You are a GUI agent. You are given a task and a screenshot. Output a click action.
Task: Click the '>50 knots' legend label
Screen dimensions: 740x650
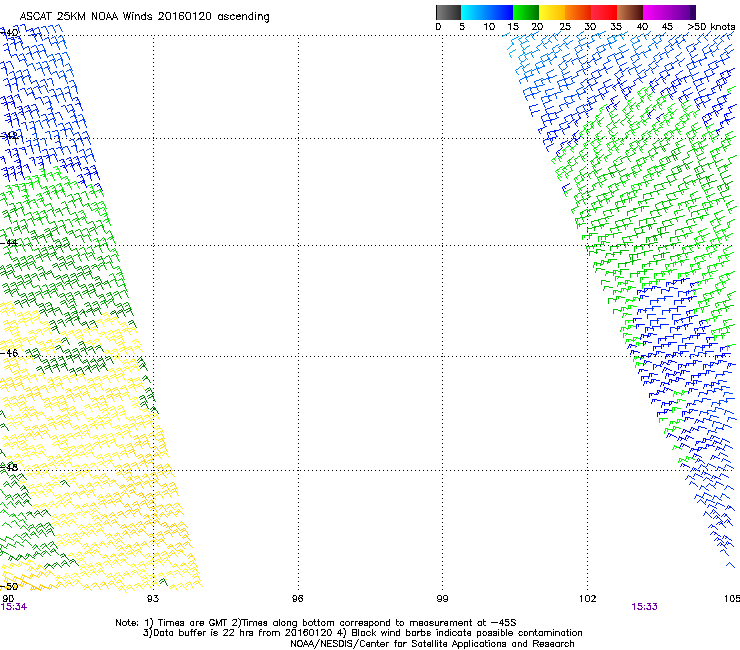coord(711,27)
